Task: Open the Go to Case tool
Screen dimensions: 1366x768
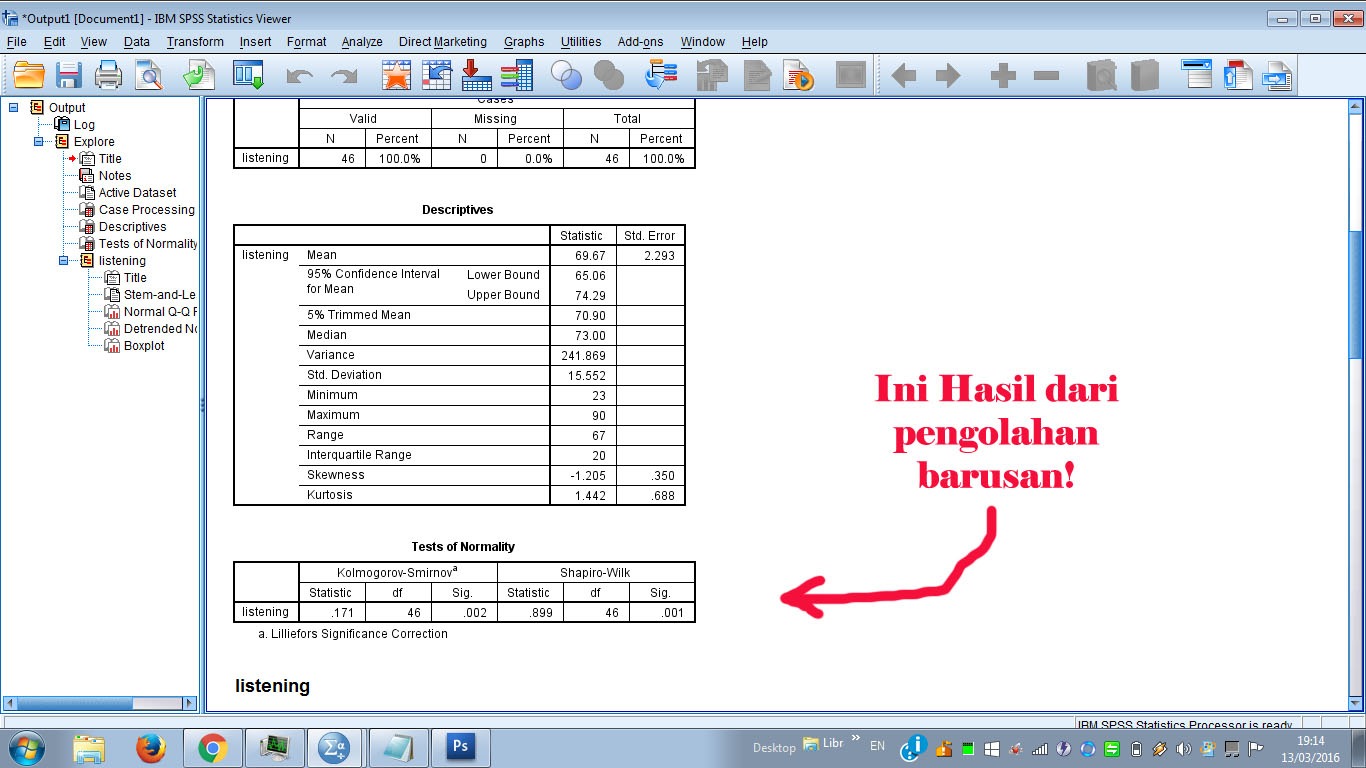Action: pyautogui.click(x=436, y=74)
